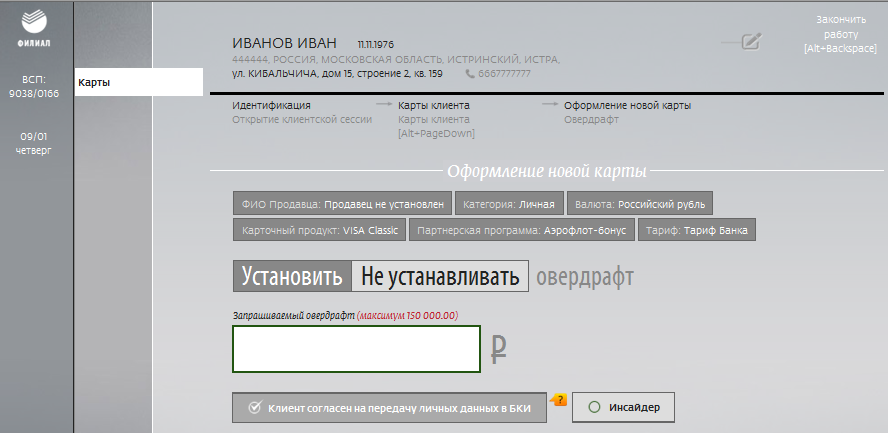
Task: Click address line ул. КИБАЛЬЧИЧА, дом 15
Action: click(x=337, y=74)
